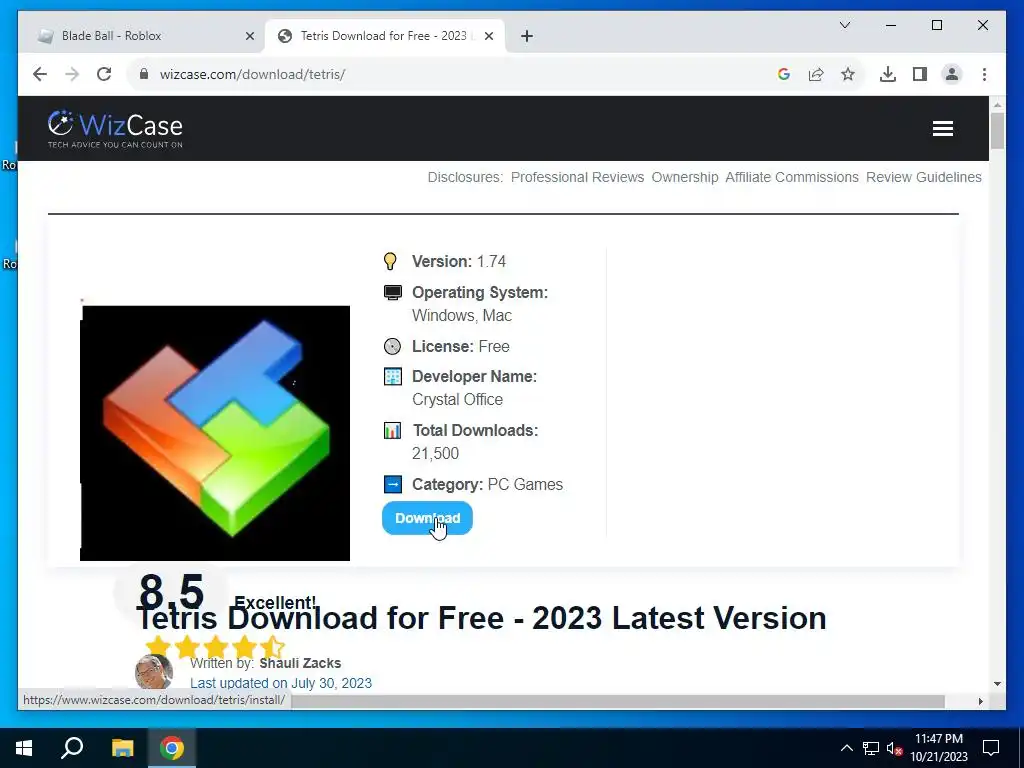This screenshot has width=1024, height=768.
Task: Click the address bar URL
Action: pyautogui.click(x=252, y=74)
